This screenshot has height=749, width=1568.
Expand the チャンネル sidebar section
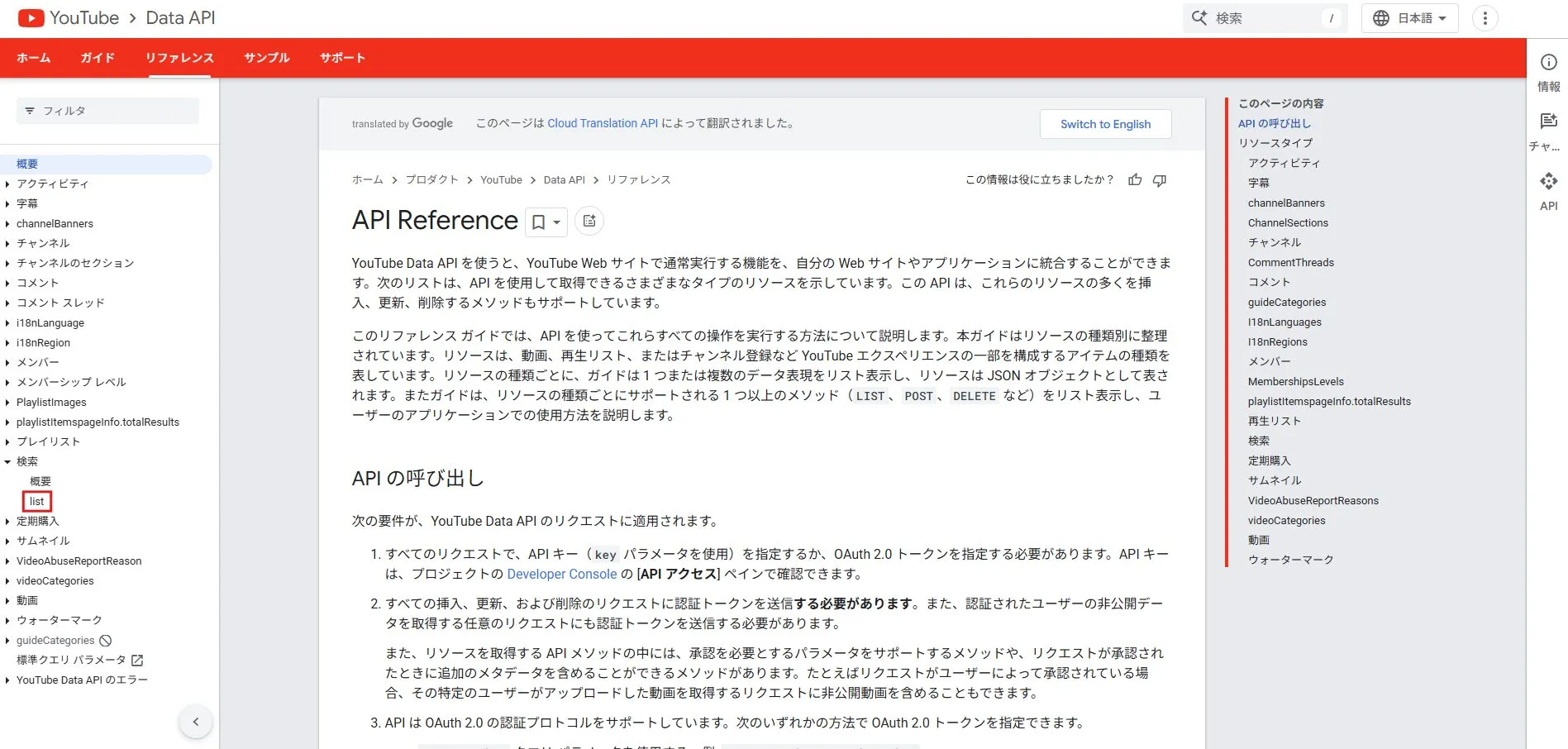[x=7, y=244]
